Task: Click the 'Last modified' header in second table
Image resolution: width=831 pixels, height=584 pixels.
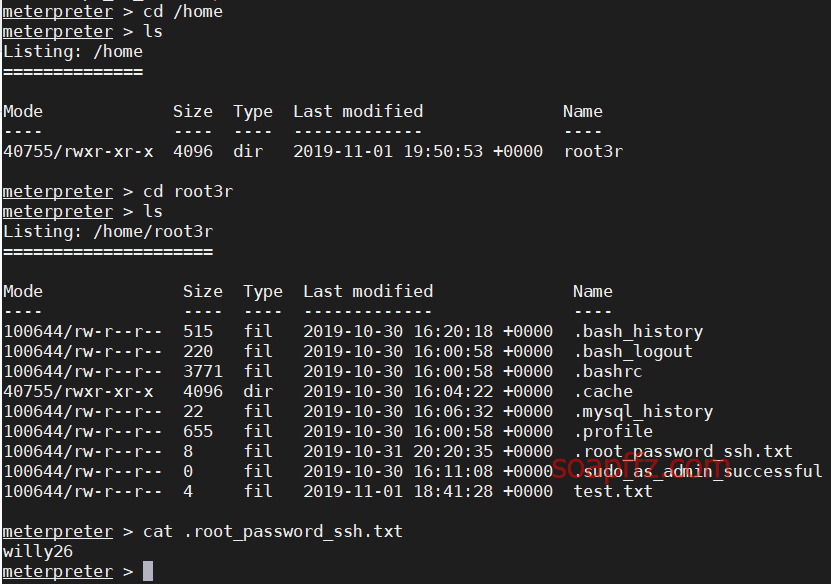Action: [x=368, y=291]
